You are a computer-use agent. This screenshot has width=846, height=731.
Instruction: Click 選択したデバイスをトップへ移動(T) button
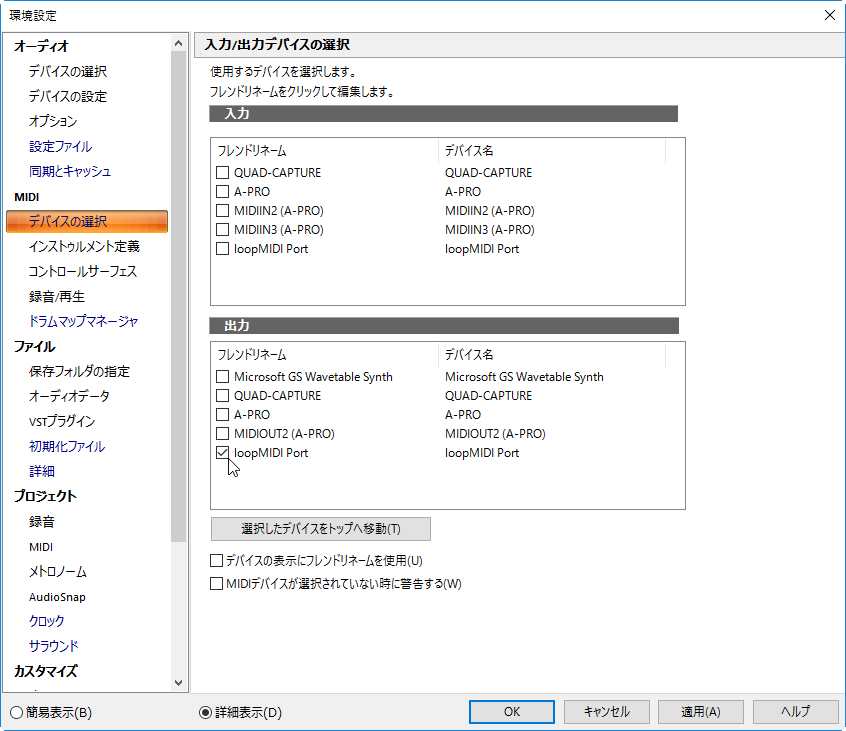point(320,529)
